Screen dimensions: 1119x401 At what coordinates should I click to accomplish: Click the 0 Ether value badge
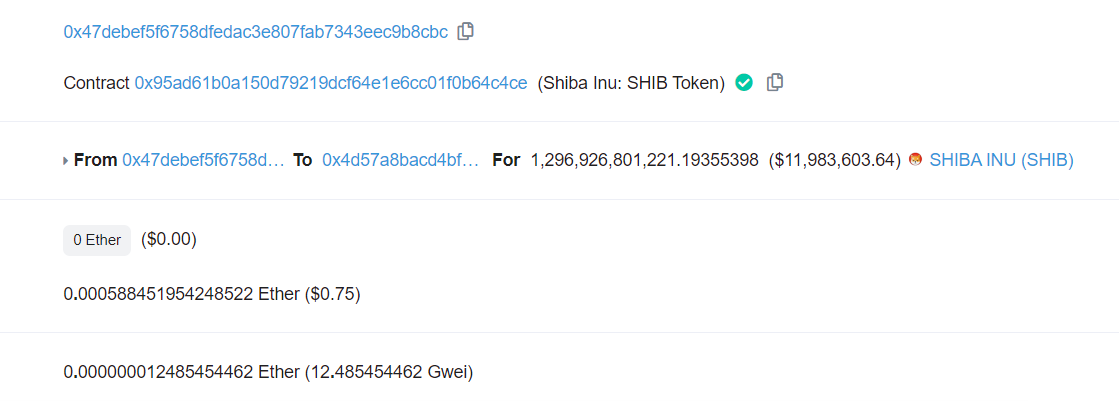97,240
